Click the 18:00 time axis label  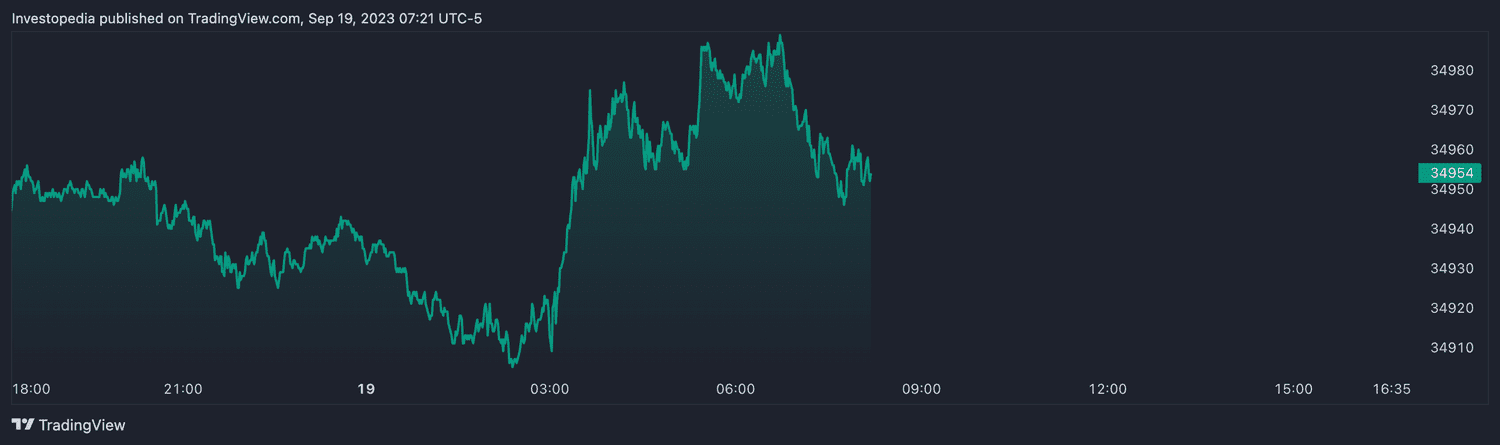pos(30,389)
